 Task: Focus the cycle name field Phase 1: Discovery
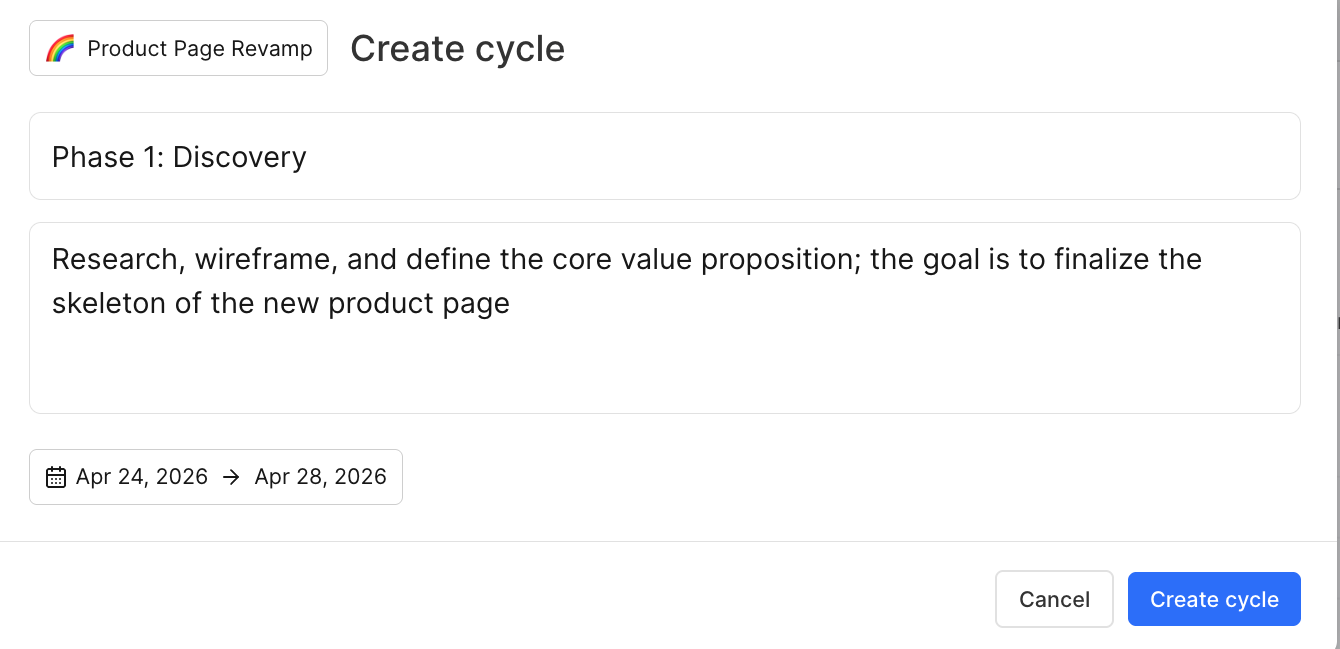[400, 156]
